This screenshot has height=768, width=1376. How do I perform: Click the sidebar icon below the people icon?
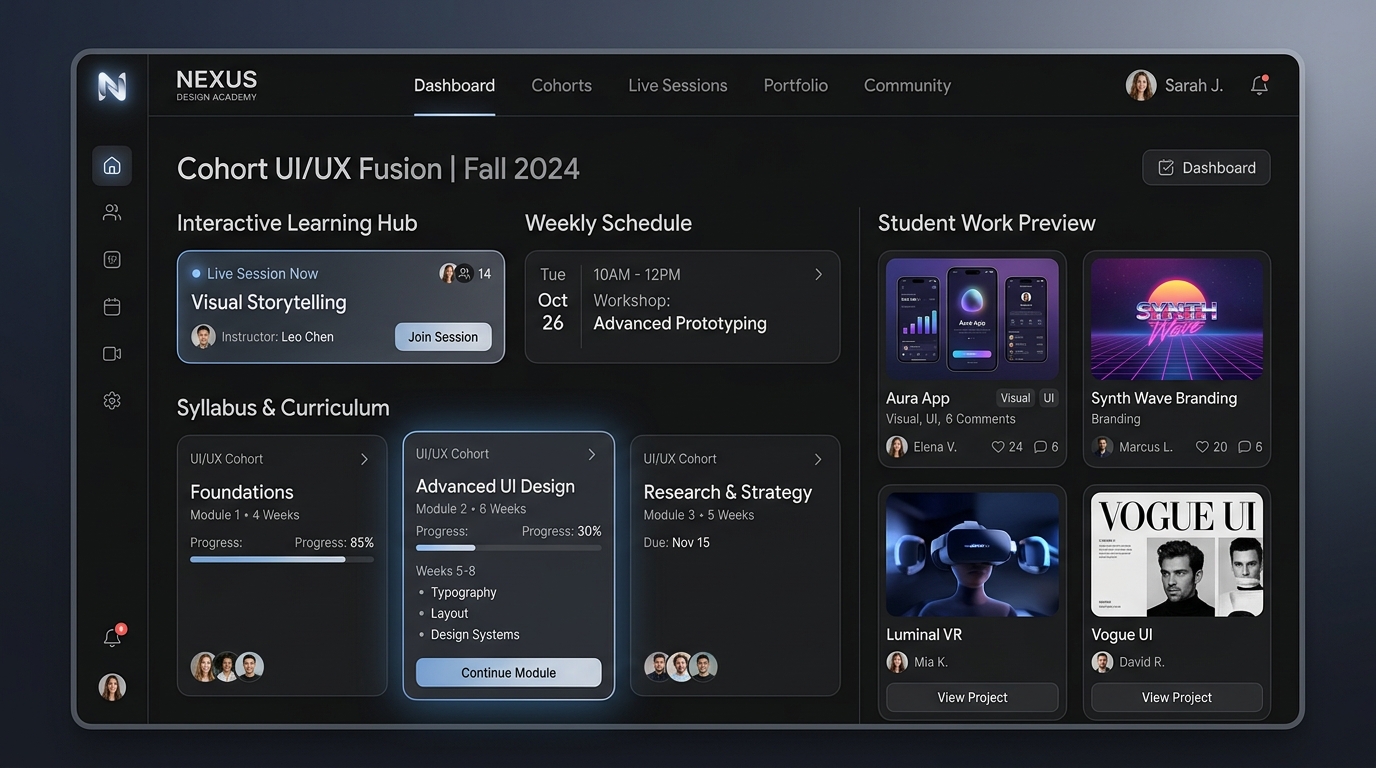pyautogui.click(x=112, y=260)
